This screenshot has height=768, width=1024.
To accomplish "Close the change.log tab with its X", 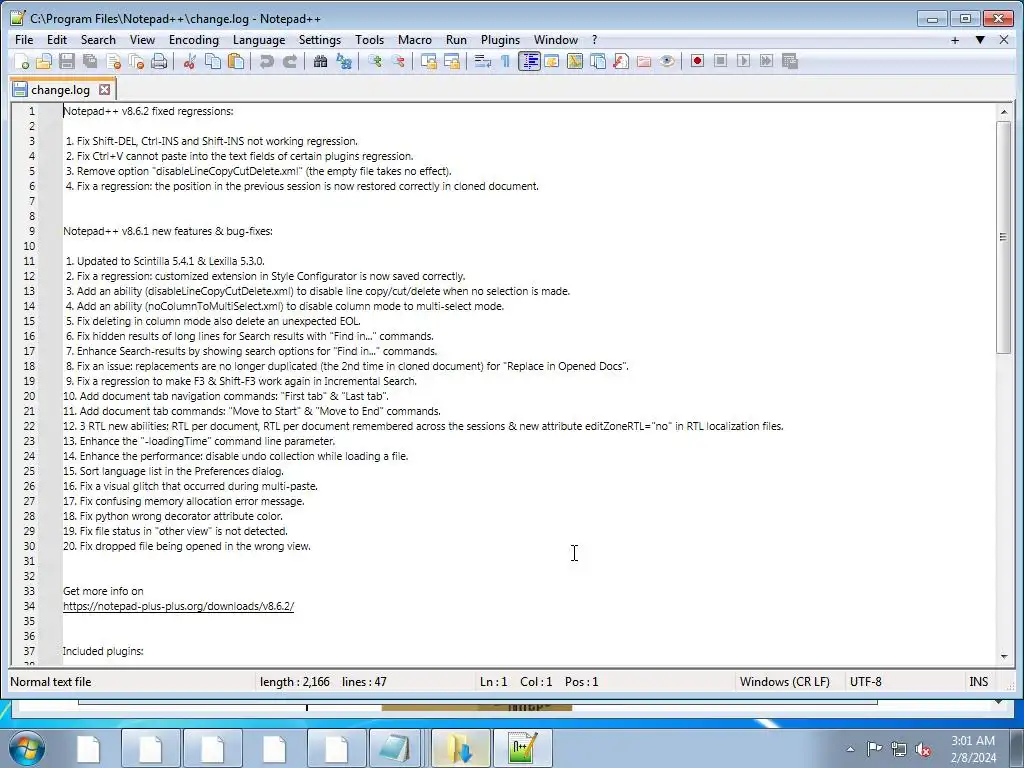I will click(x=104, y=89).
